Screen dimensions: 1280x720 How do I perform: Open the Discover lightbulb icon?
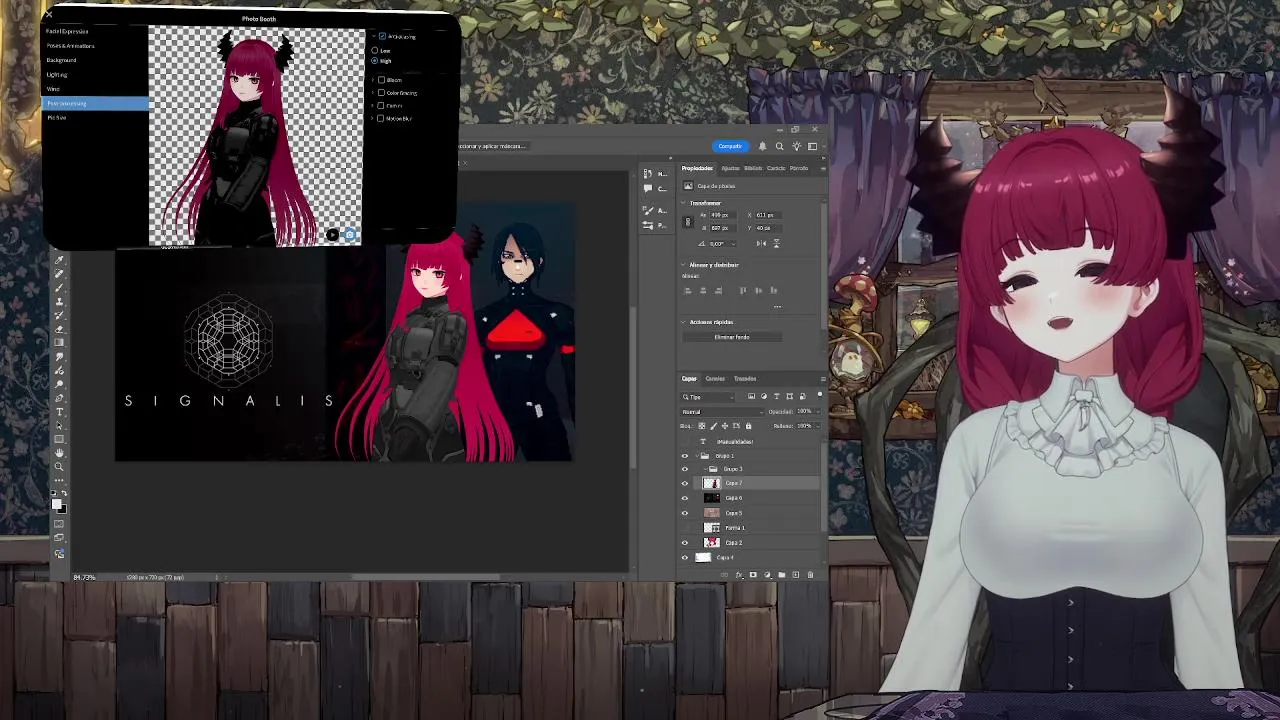tap(796, 146)
